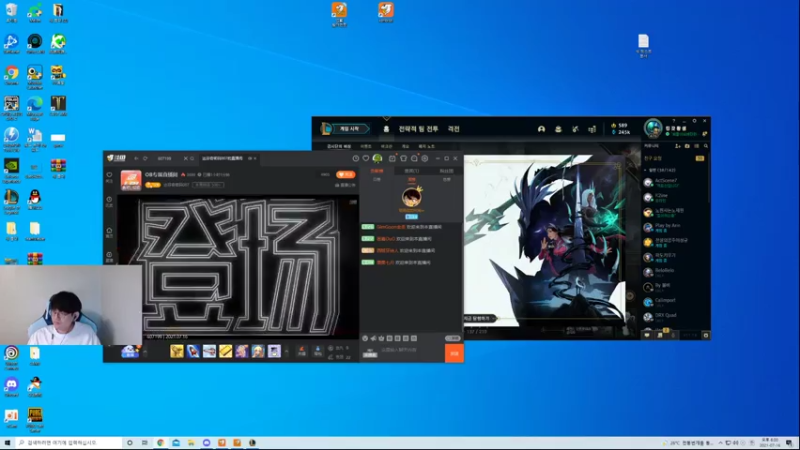Viewport: 800px width, 450px height.
Task: Open emoji picker in Huya chat toolbar
Action: coord(365,338)
